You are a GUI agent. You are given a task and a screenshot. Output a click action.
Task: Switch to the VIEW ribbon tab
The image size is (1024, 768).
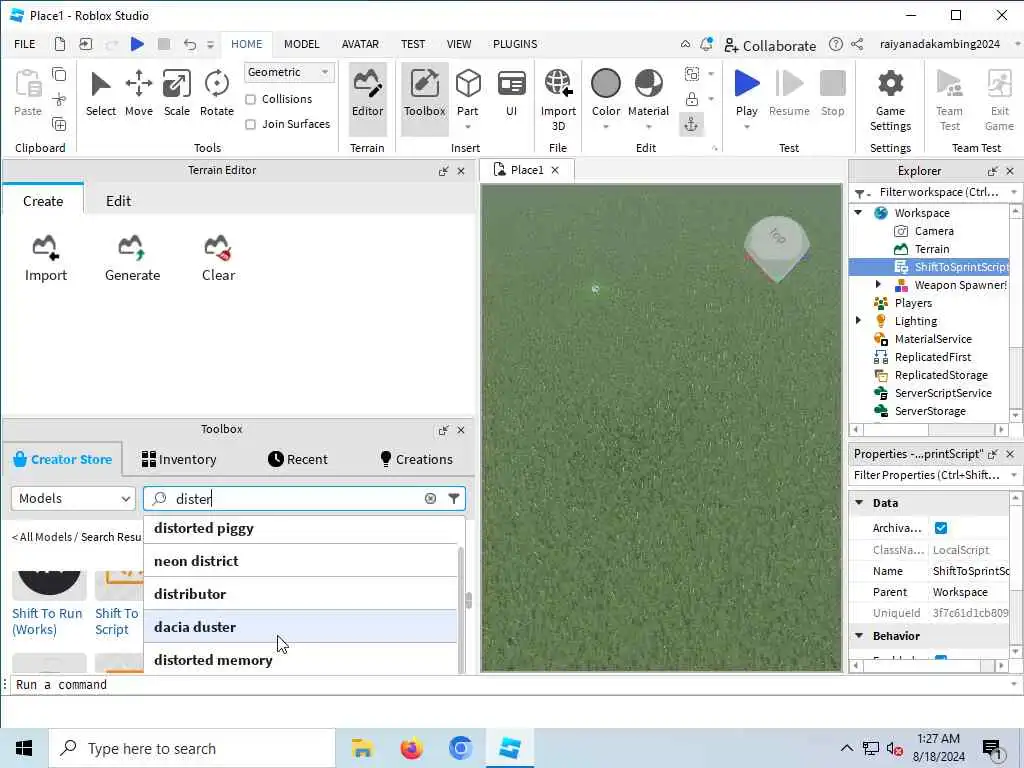point(458,44)
